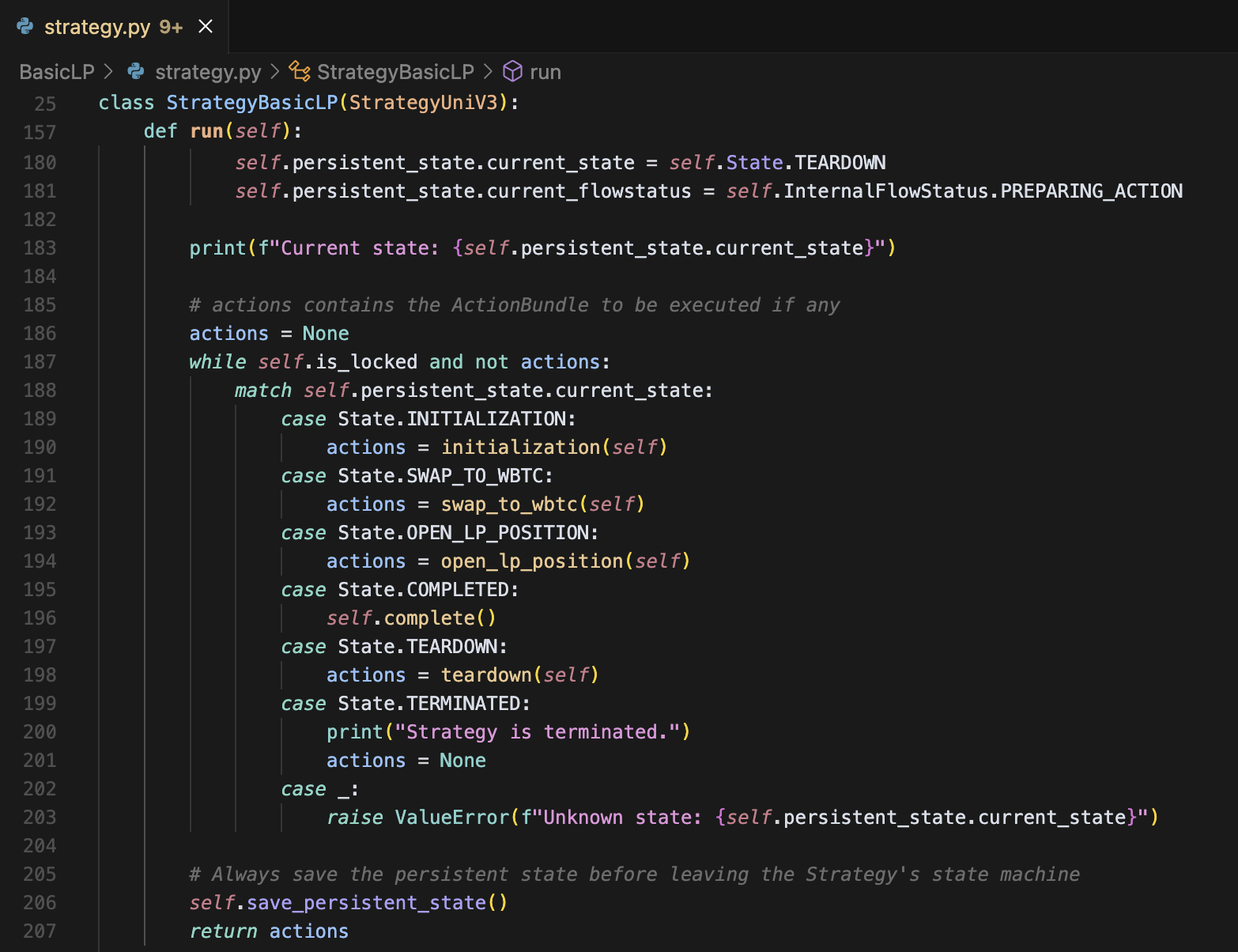Open run method breadcrumb
This screenshot has height=952, width=1238.
click(x=545, y=72)
